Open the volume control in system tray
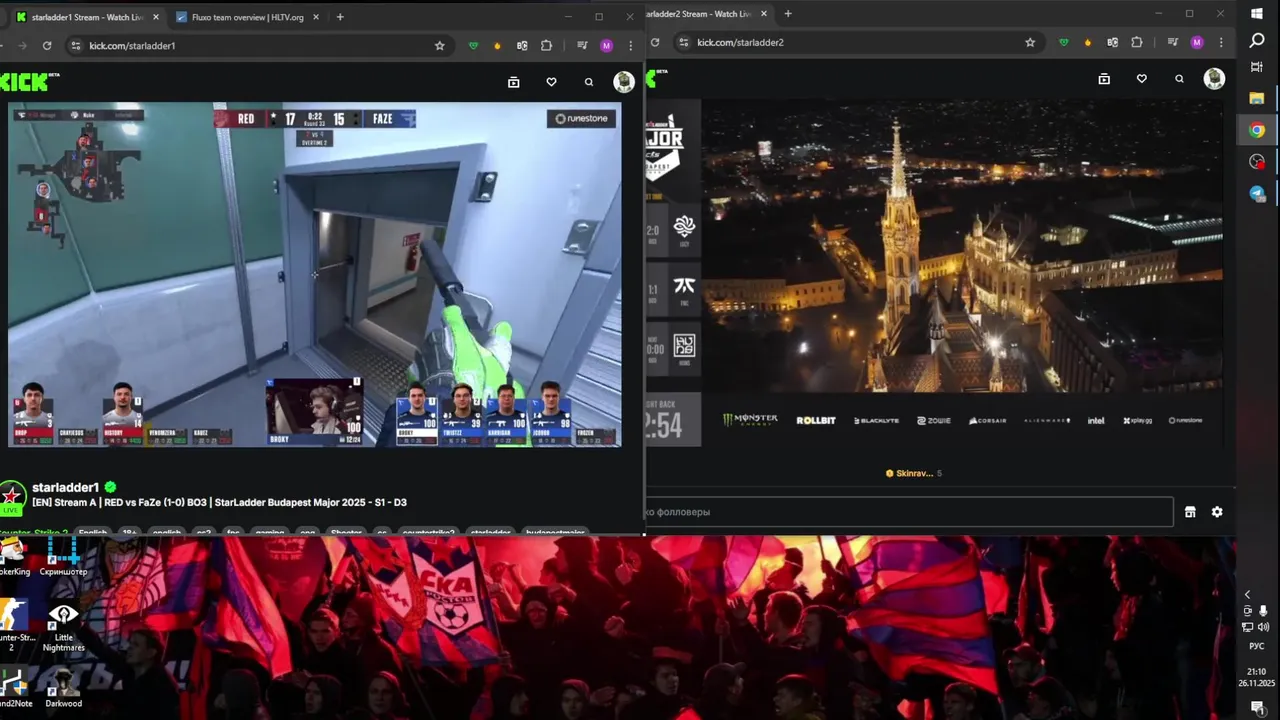 coord(1263,627)
